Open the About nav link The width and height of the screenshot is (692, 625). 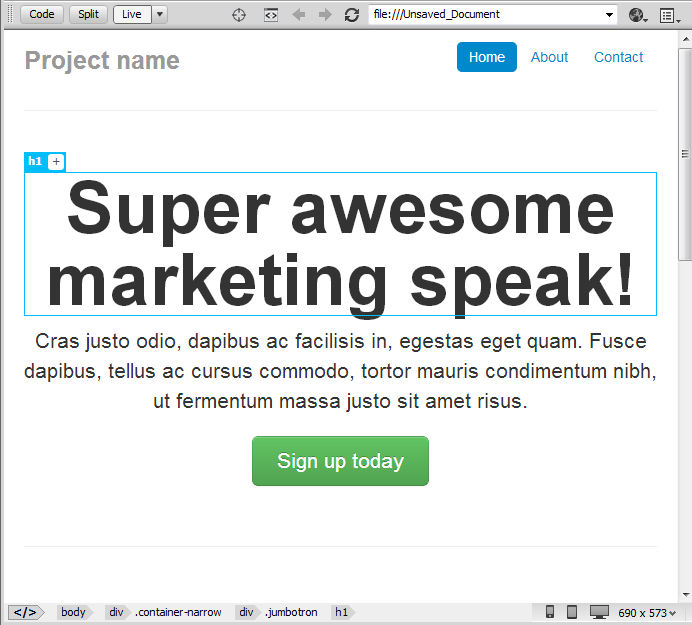[x=549, y=57]
